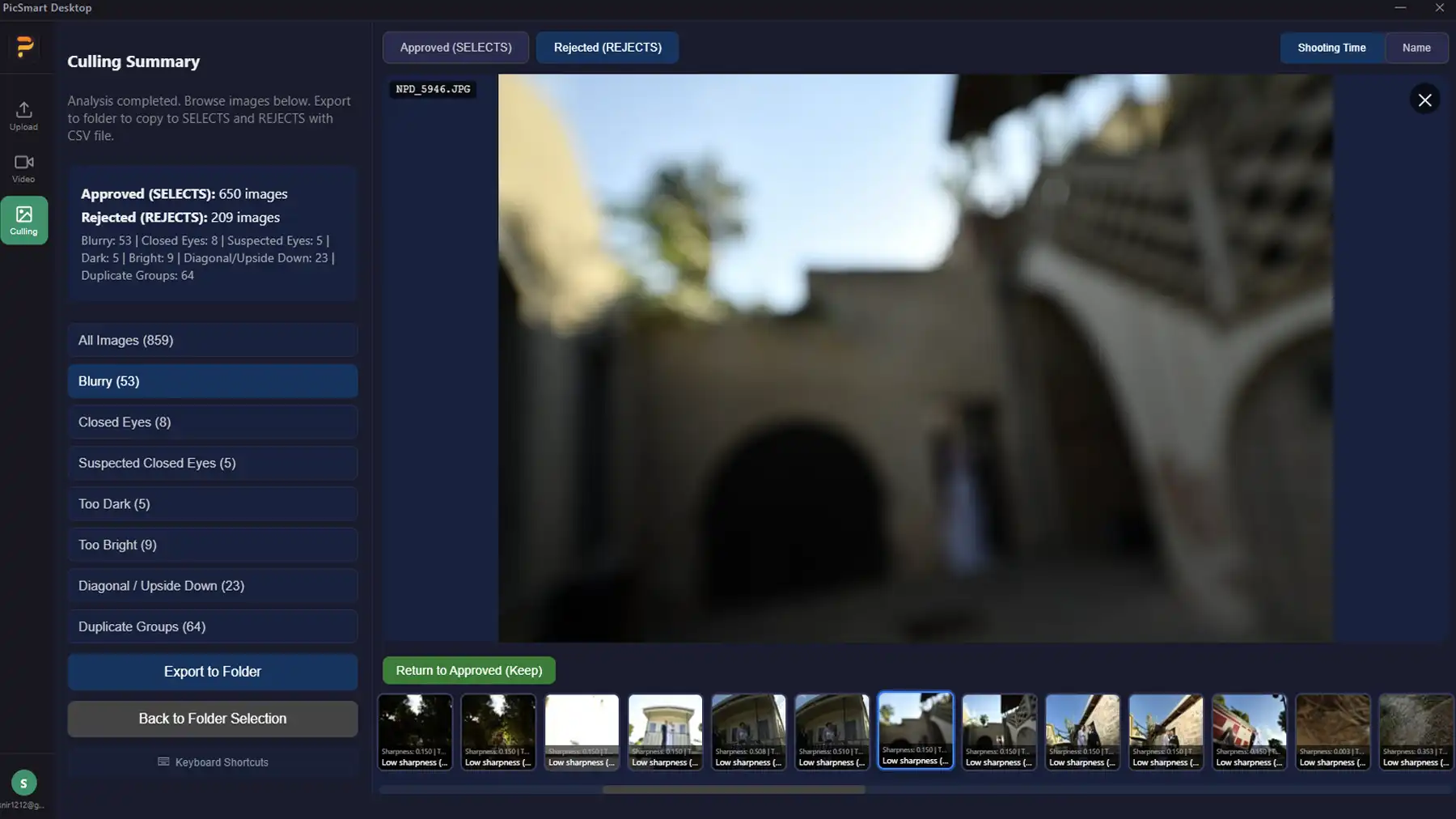Screen dimensions: 1456x819
Task: Select thumbnail with Sharpness 0.510
Action: [x=832, y=732]
